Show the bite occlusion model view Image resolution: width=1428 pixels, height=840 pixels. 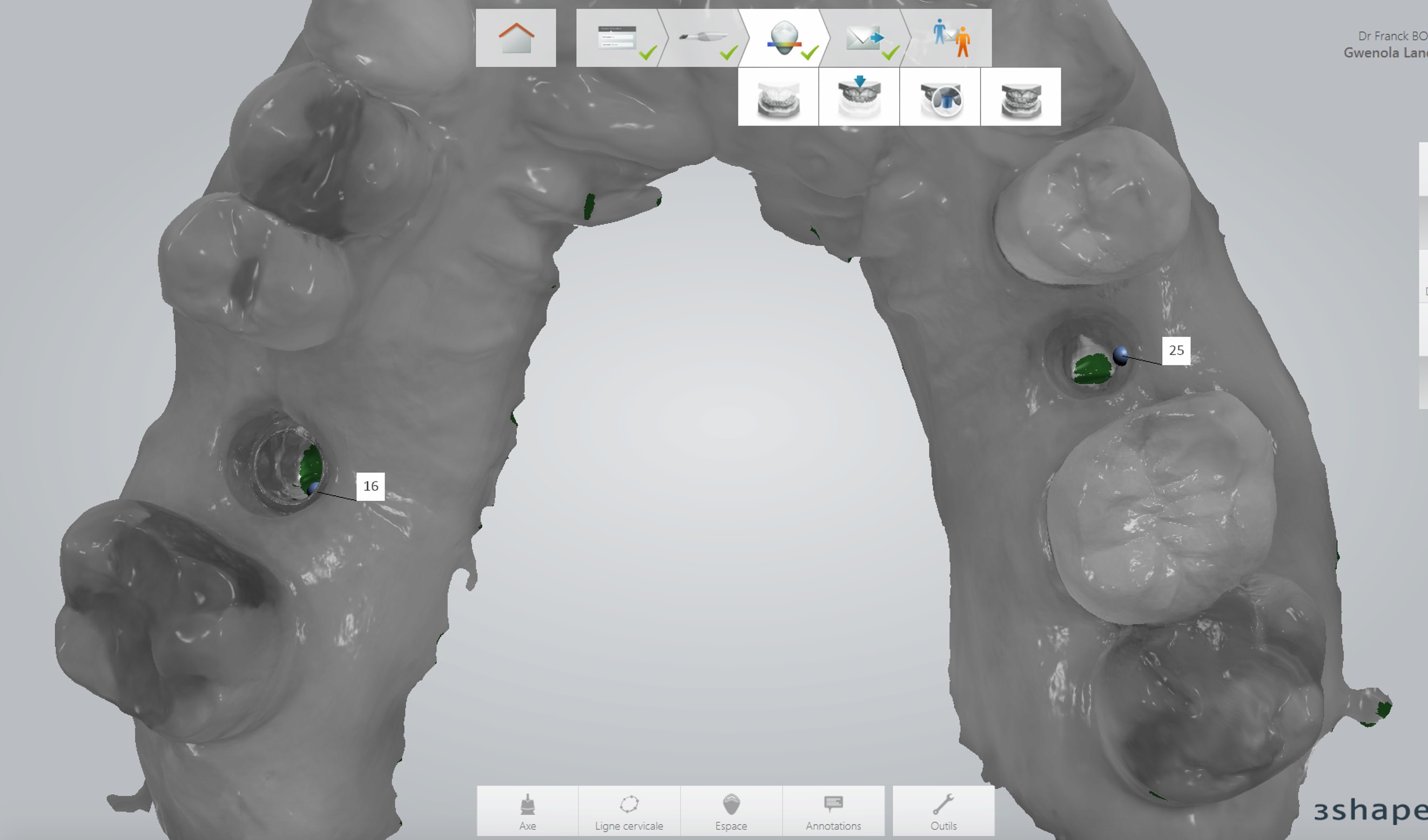click(1021, 97)
